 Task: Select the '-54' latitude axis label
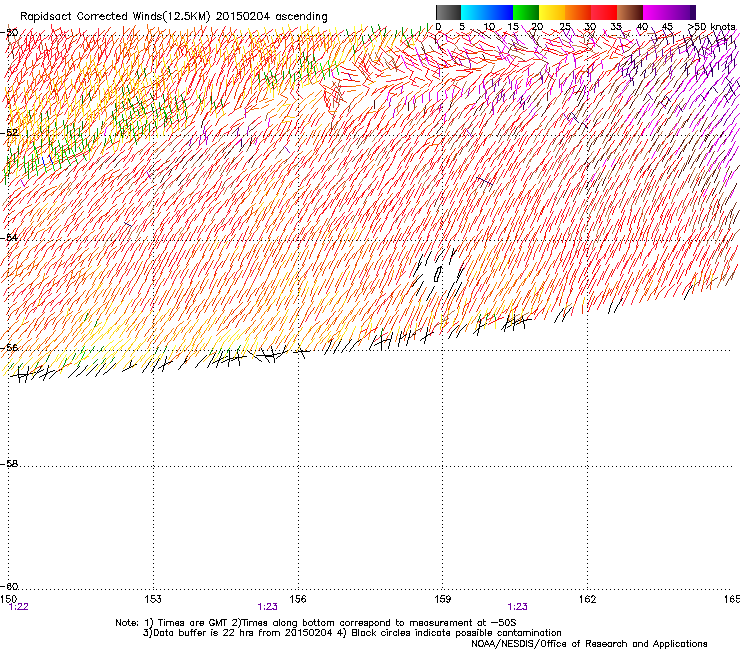click(x=9, y=237)
